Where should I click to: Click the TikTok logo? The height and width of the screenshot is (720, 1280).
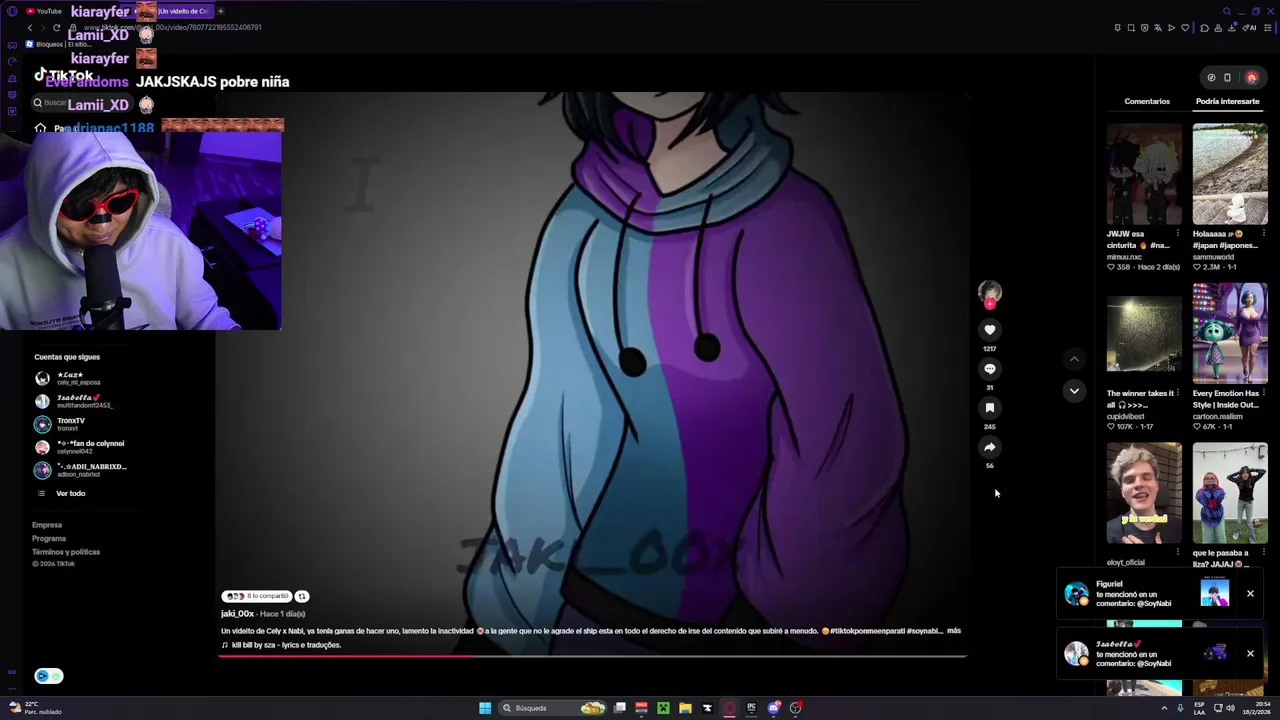pos(64,75)
